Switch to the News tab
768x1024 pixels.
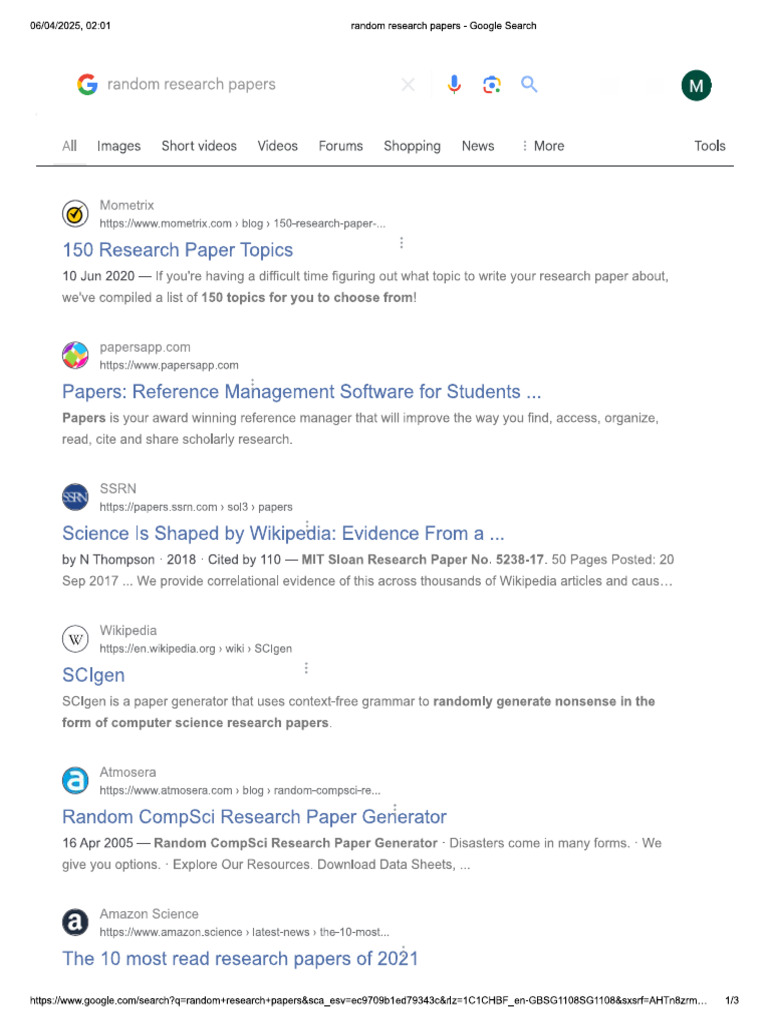(478, 146)
